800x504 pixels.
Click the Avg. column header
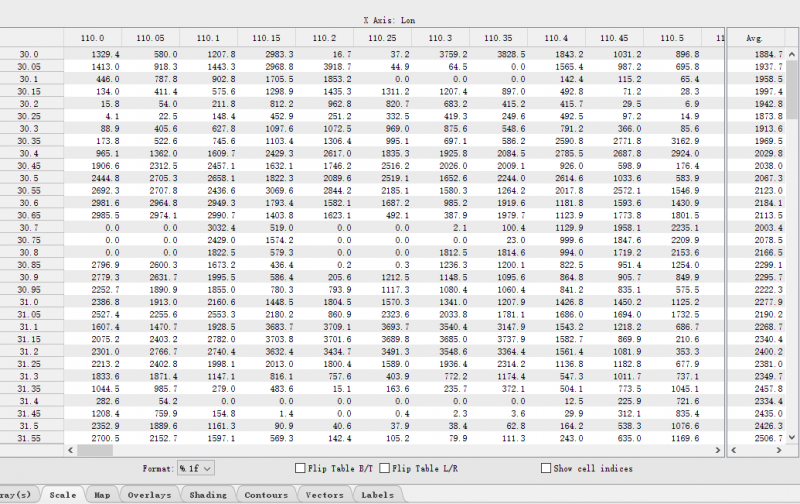tap(756, 37)
